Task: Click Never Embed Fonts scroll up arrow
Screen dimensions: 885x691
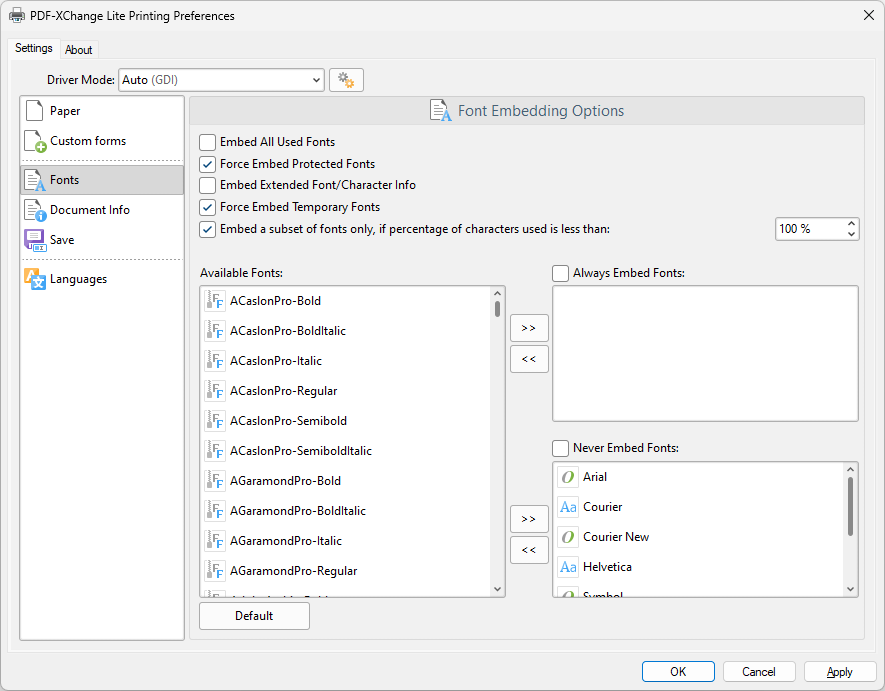Action: [x=850, y=470]
